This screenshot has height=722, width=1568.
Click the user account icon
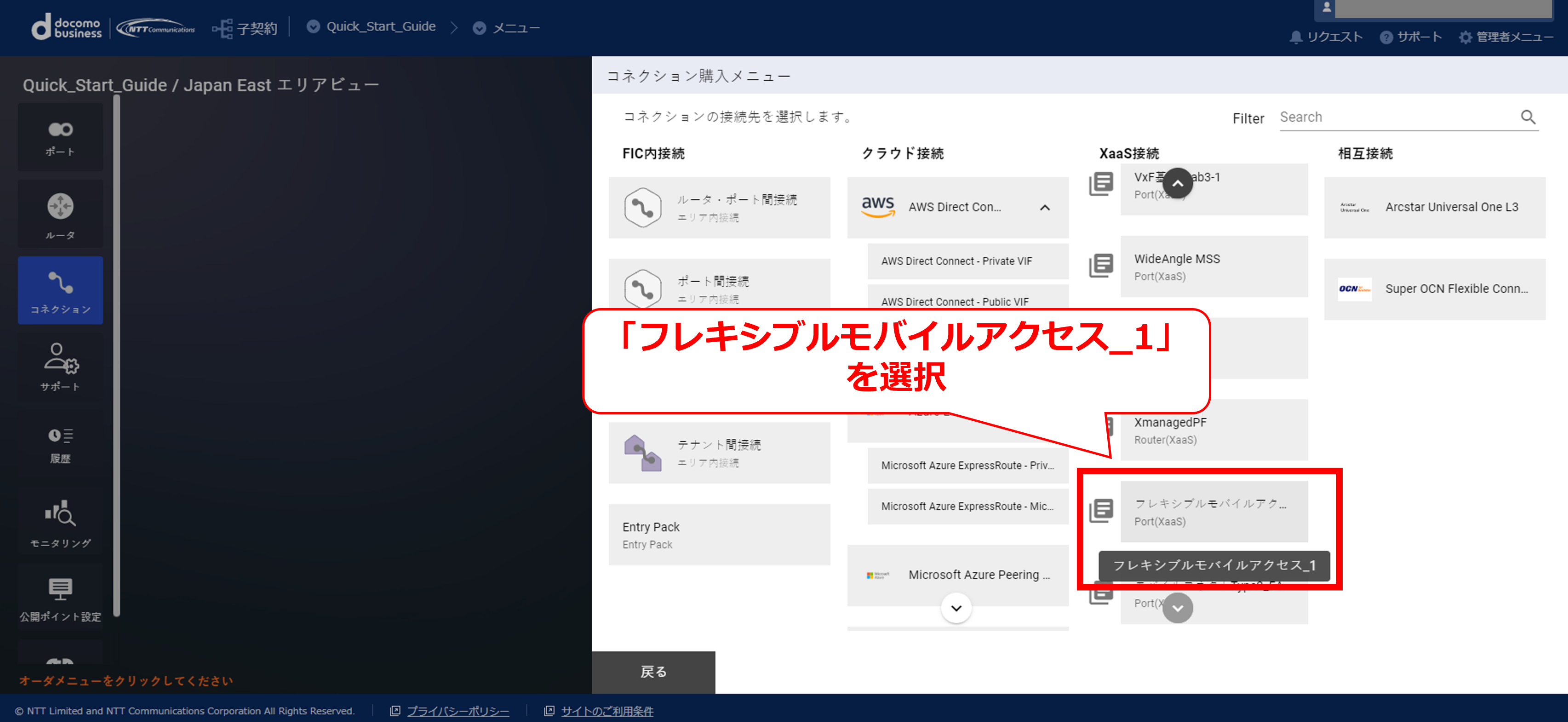(x=1327, y=8)
